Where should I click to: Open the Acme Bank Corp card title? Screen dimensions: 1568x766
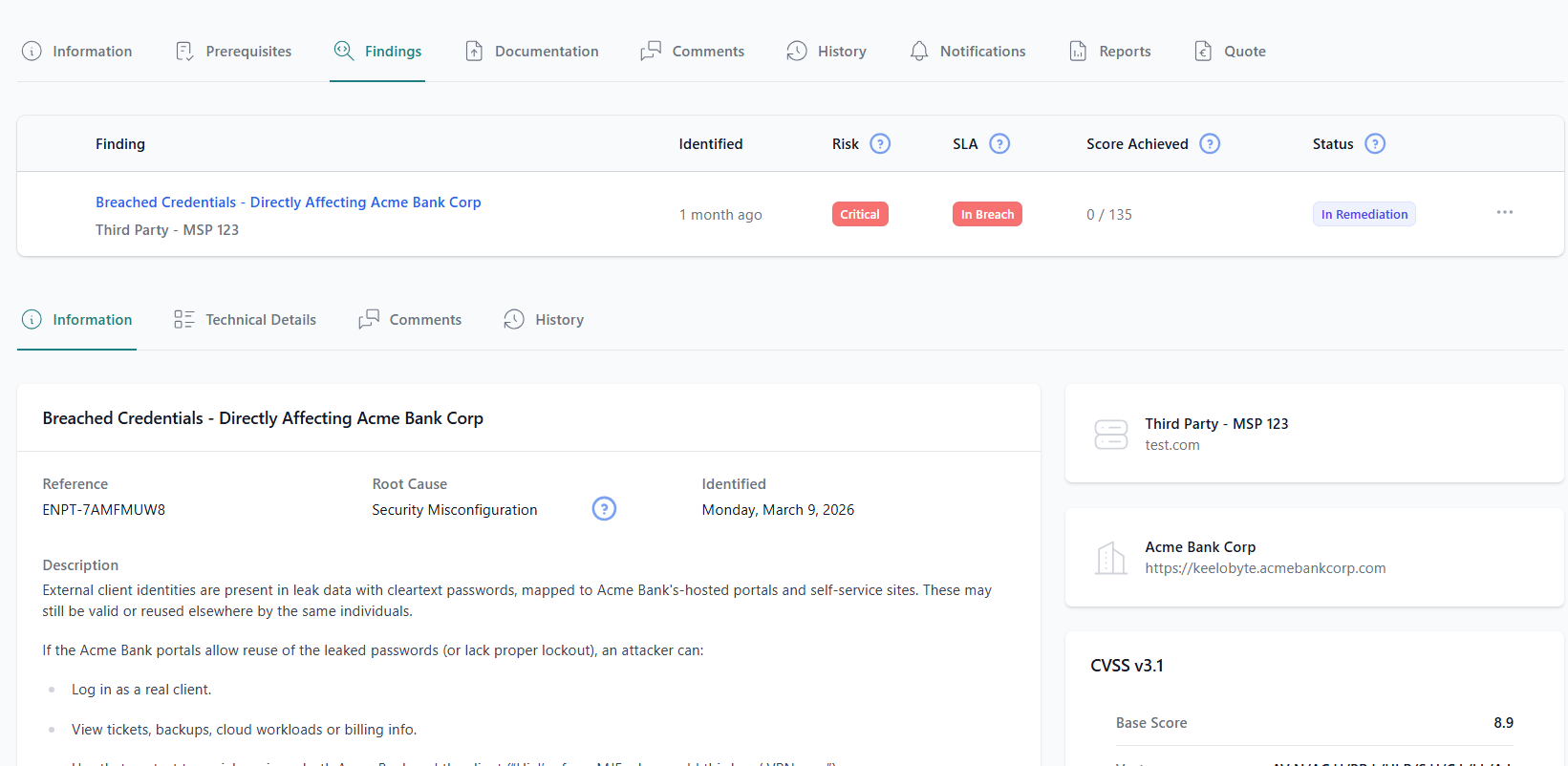click(x=1200, y=547)
